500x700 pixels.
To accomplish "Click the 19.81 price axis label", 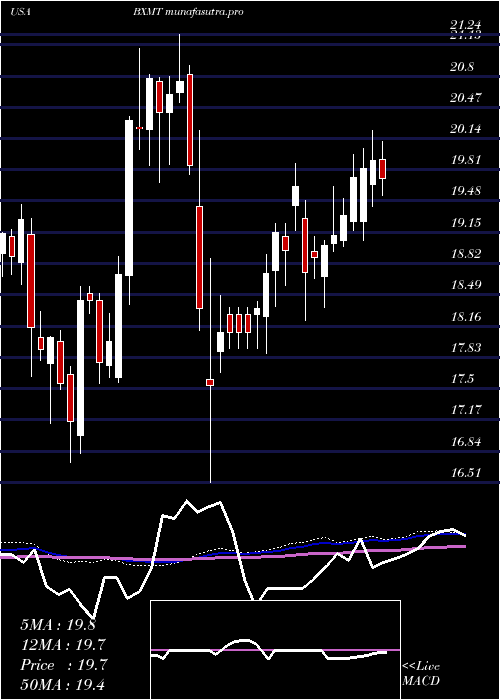I will tap(467, 160).
